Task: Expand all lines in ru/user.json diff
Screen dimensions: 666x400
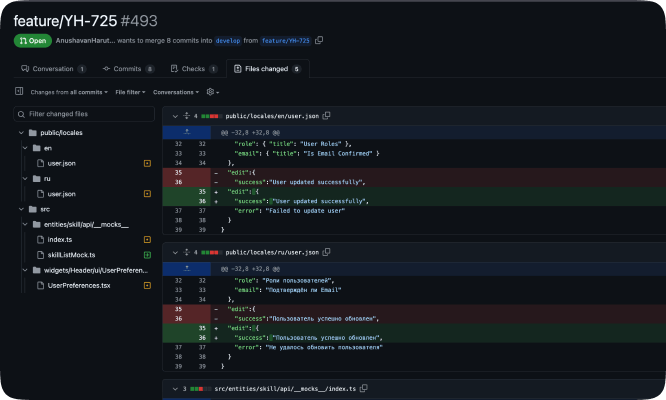Action: click(185, 254)
